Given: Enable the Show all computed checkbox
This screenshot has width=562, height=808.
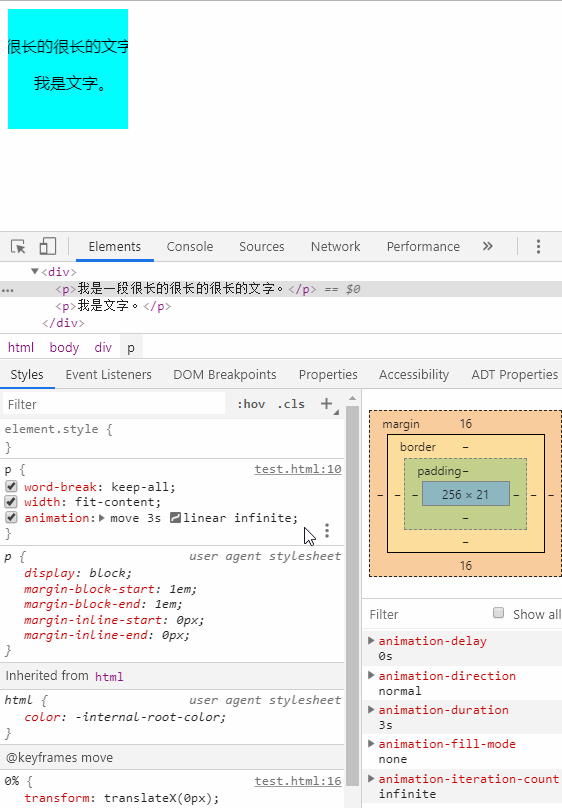Looking at the screenshot, I should pyautogui.click(x=498, y=613).
